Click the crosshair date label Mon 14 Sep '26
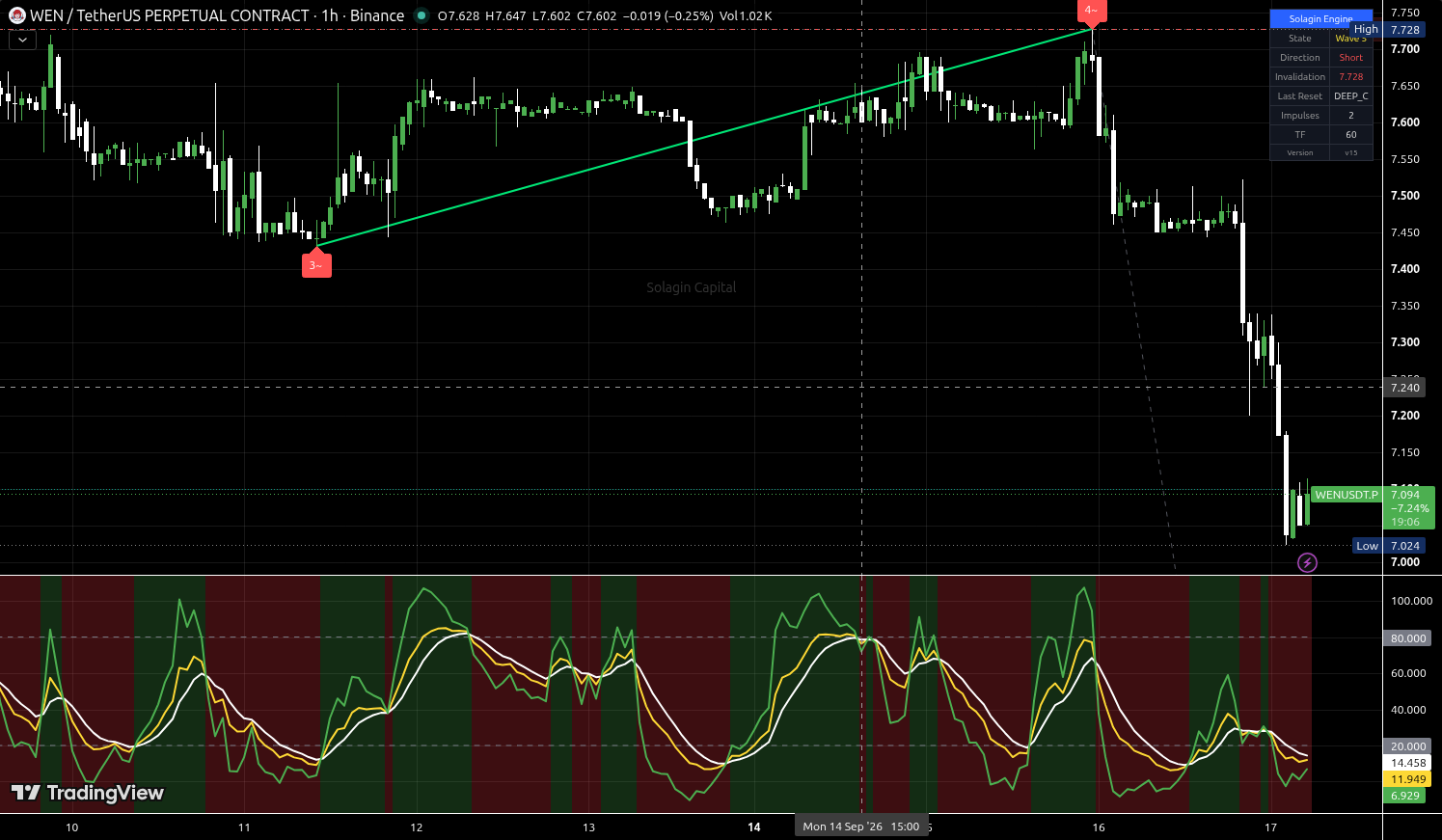Viewport: 1442px width, 840px height. click(x=860, y=826)
